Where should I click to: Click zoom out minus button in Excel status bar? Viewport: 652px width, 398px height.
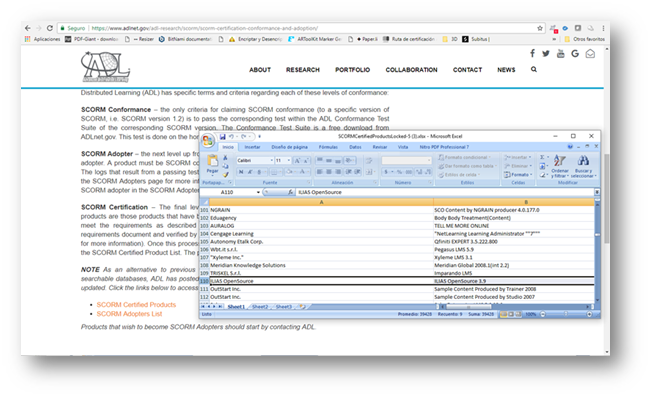pyautogui.click(x=543, y=314)
